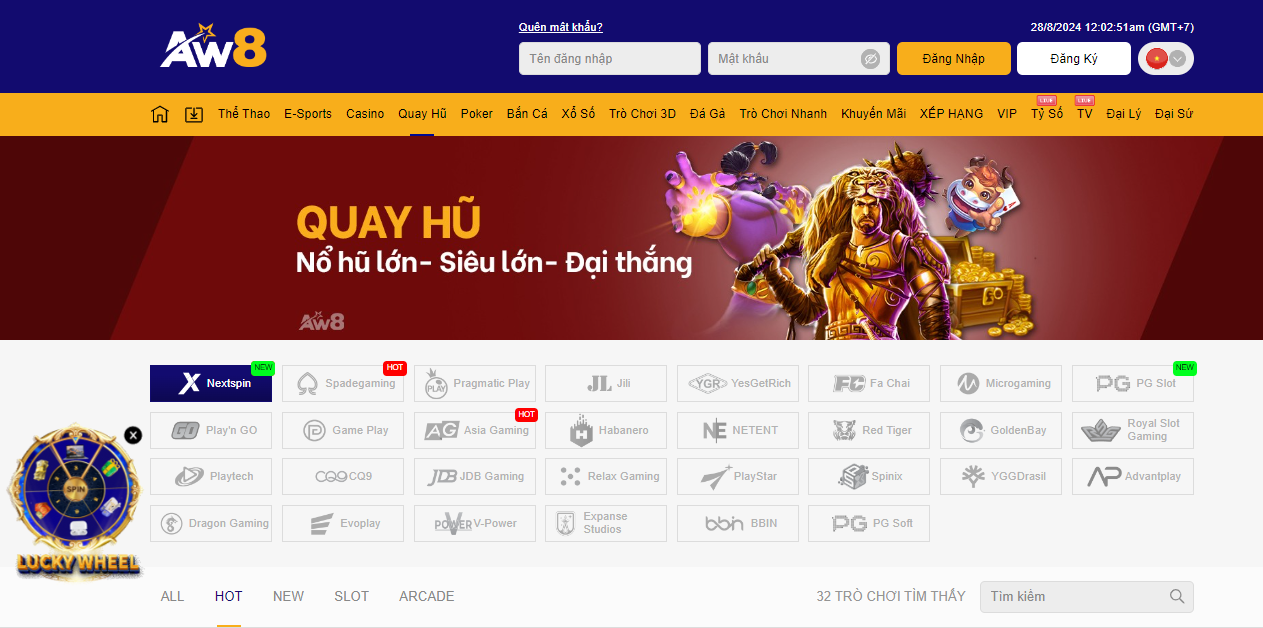
Task: Switch to the ARCADE games tab
Action: (427, 596)
